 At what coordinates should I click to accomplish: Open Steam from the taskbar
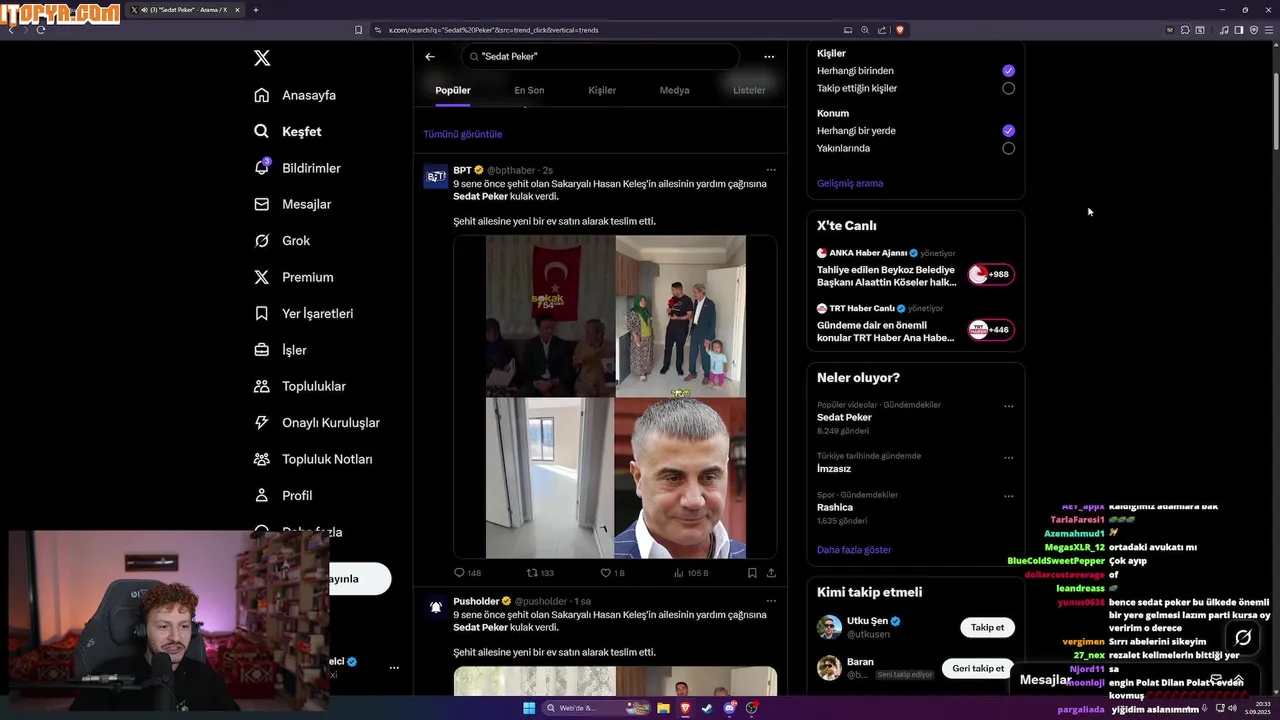707,708
